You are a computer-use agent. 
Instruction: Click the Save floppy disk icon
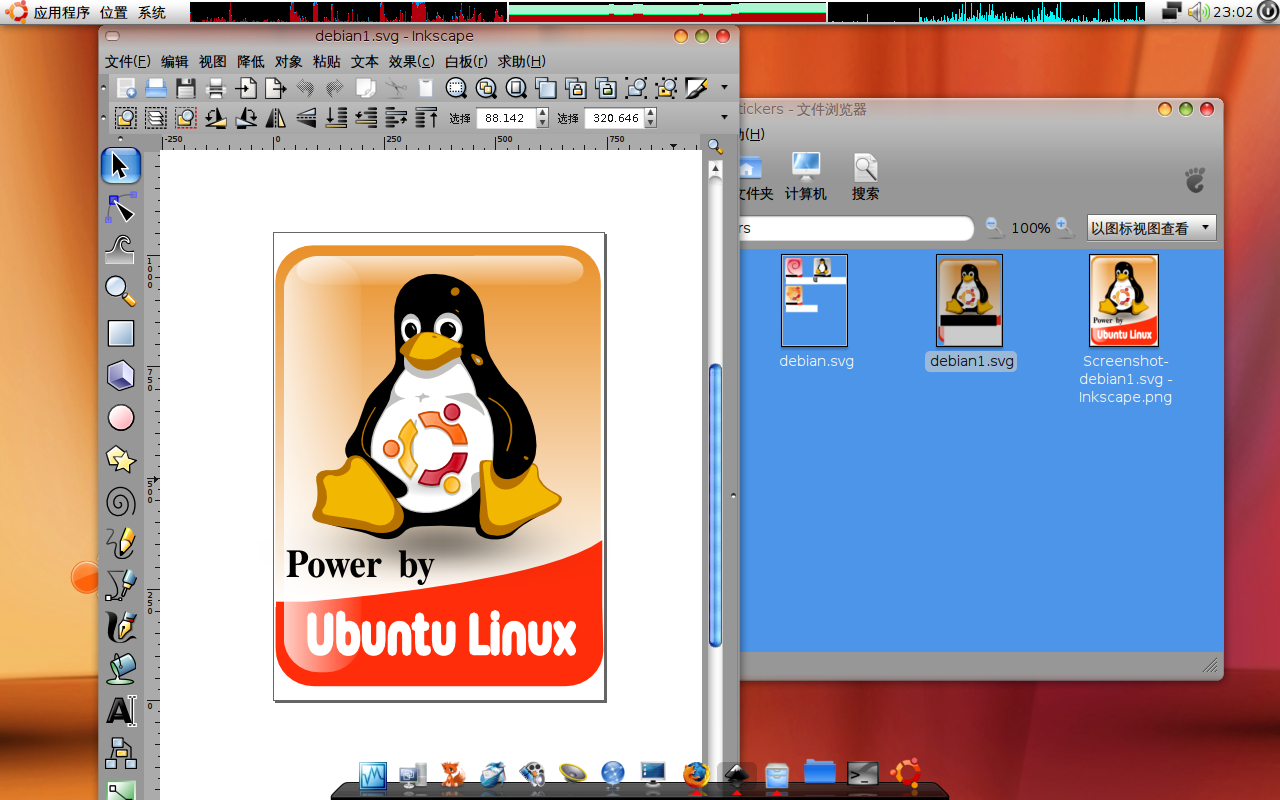pos(186,88)
